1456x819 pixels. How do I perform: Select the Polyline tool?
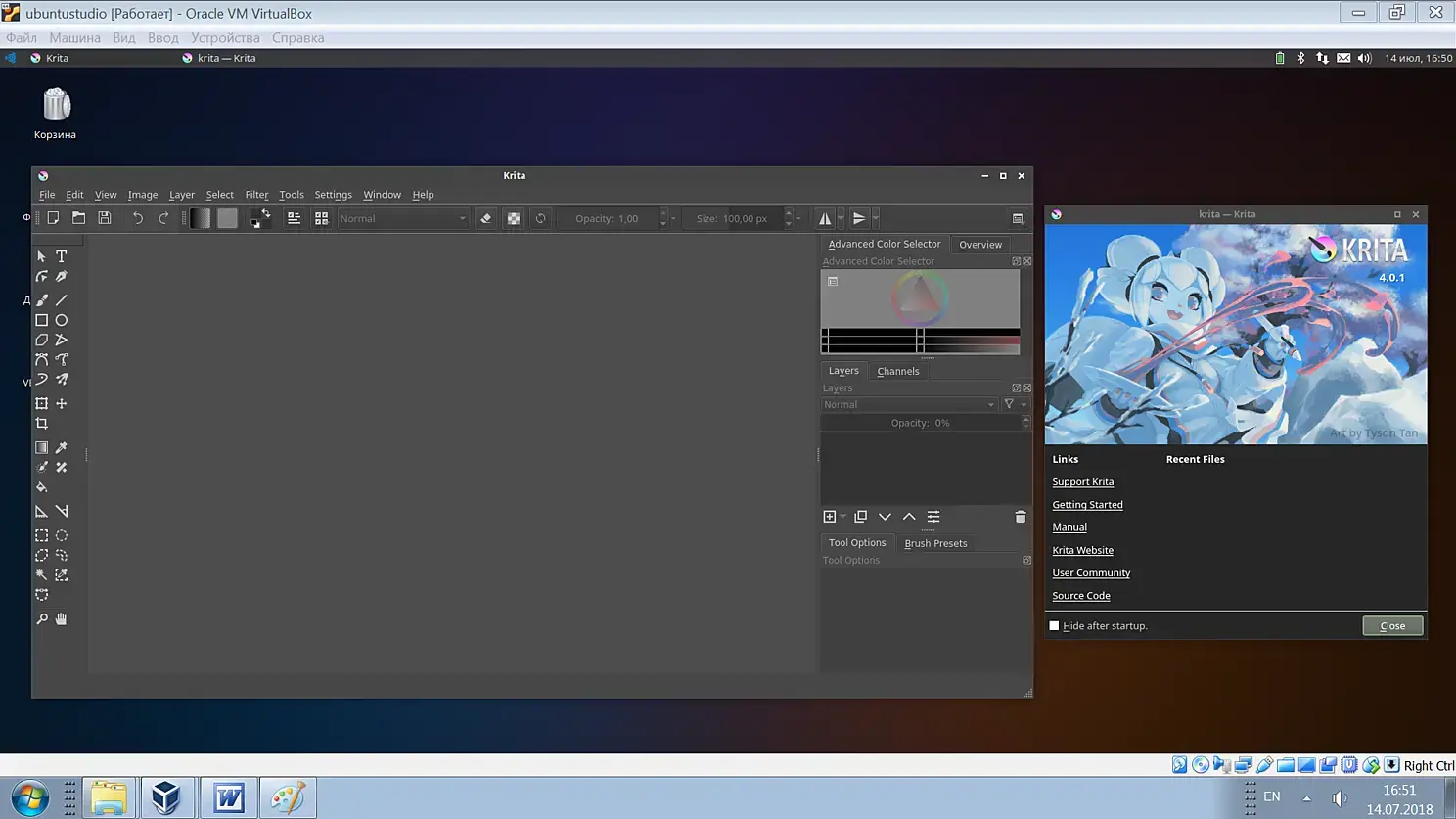62,340
